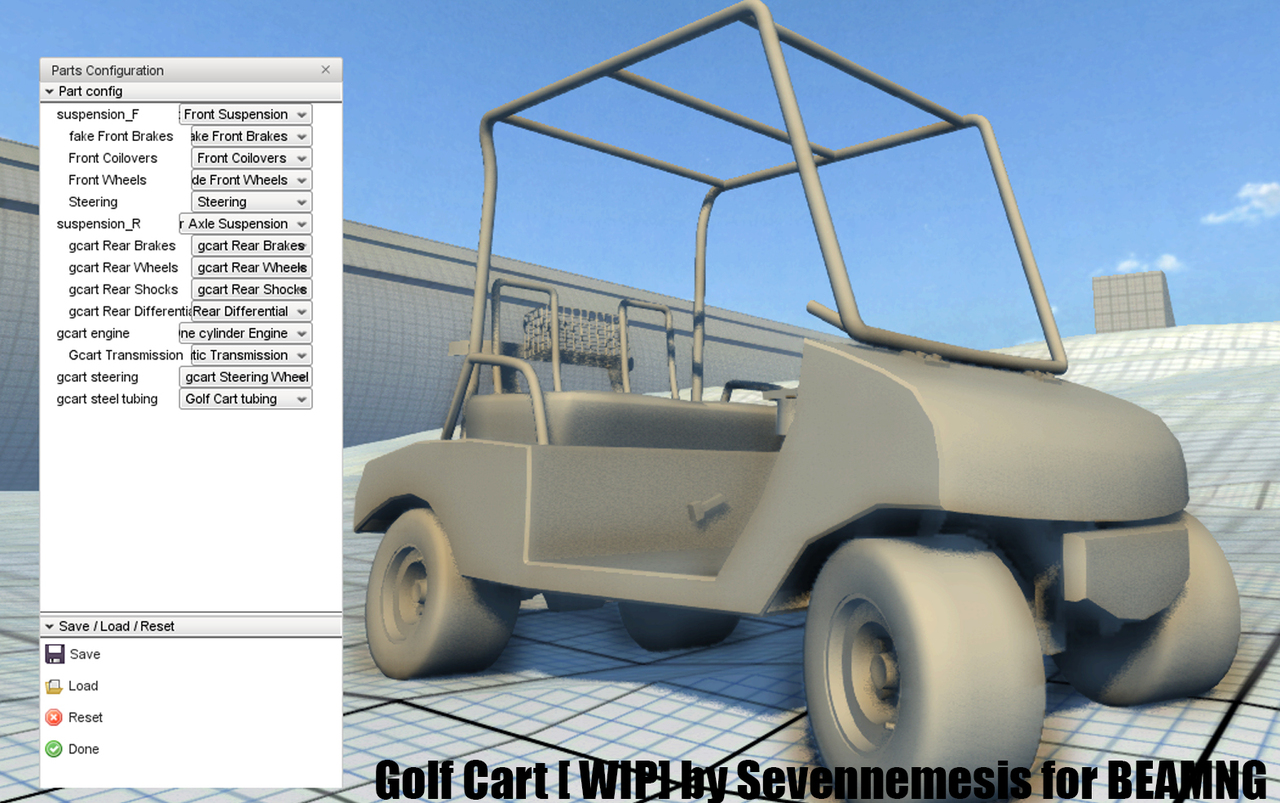The width and height of the screenshot is (1280, 803).
Task: Click the red Reset icon
Action: pos(54,717)
